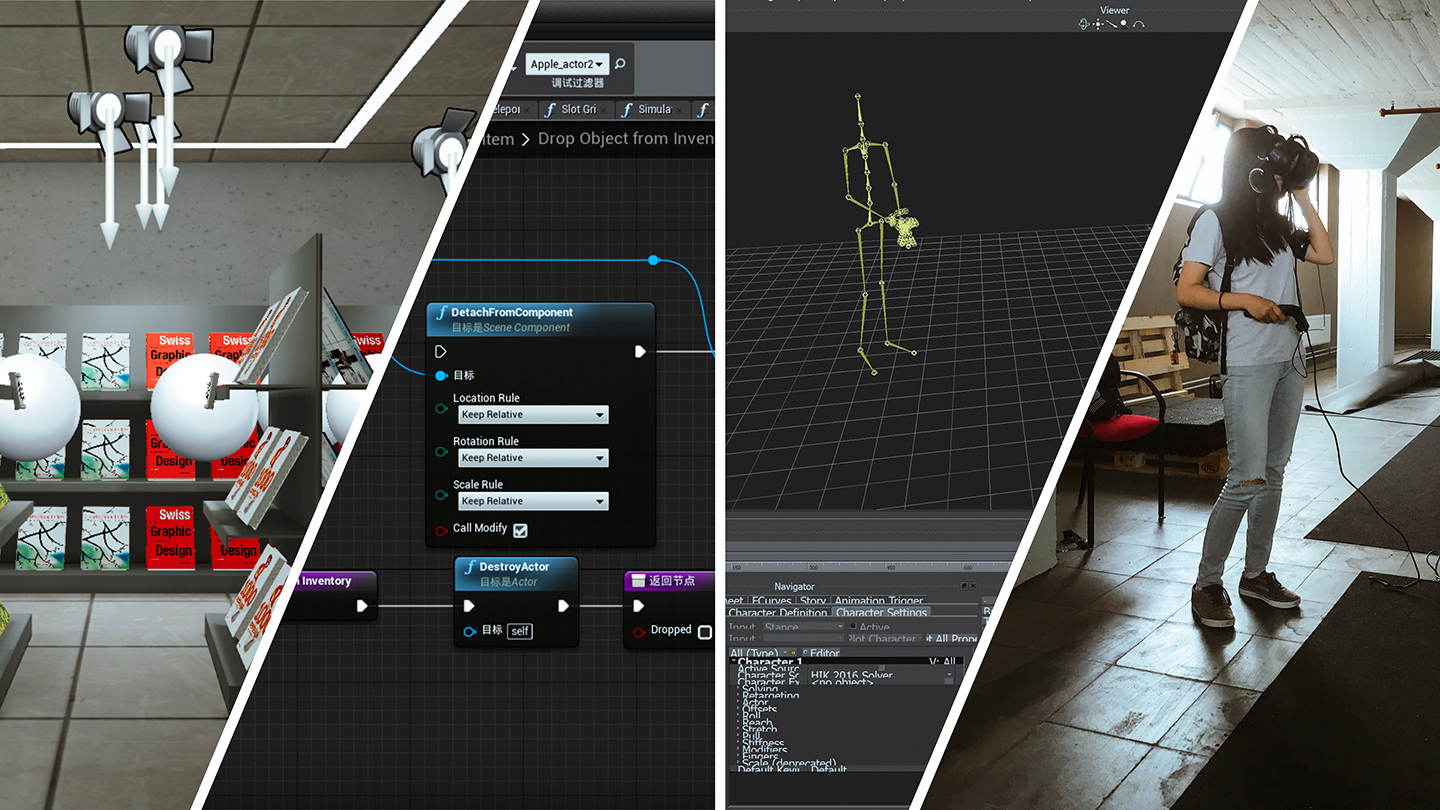Click the DestroyActor input execution pin
This screenshot has height=810, width=1440.
pos(468,606)
